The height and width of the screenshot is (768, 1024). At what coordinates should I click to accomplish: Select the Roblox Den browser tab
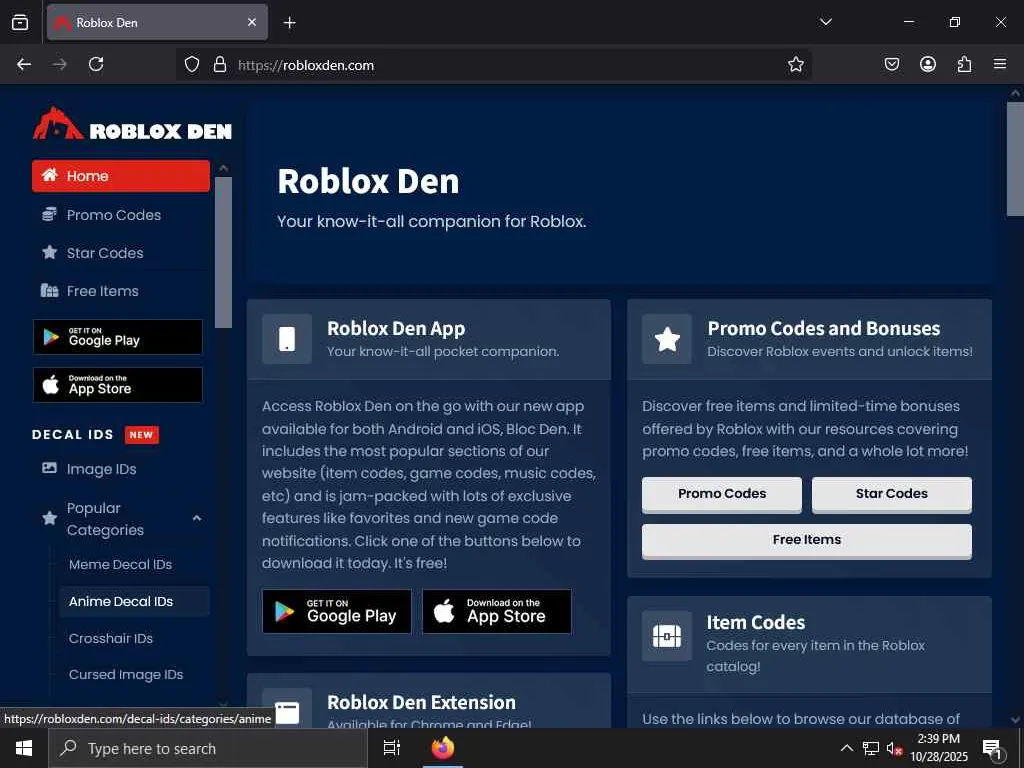point(157,22)
